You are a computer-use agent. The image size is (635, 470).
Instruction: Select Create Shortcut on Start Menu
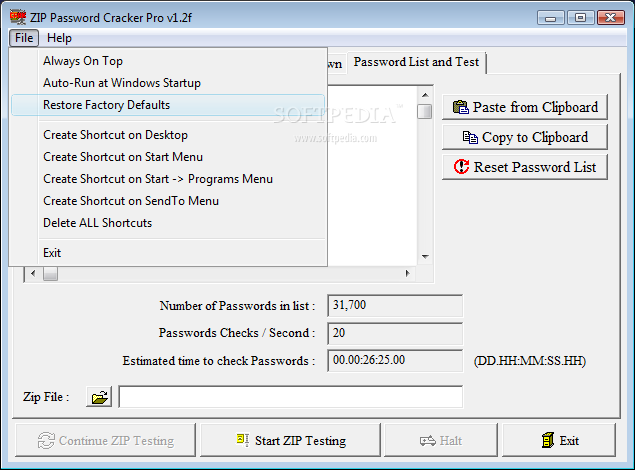[x=168, y=157]
